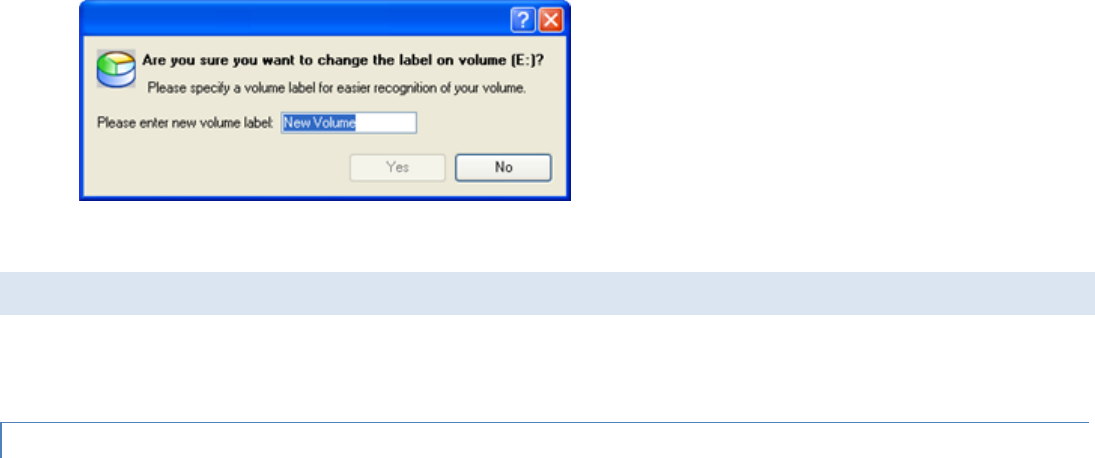Viewport: 1095px width, 458px height.
Task: Click the question mark help button
Action: coord(523,21)
